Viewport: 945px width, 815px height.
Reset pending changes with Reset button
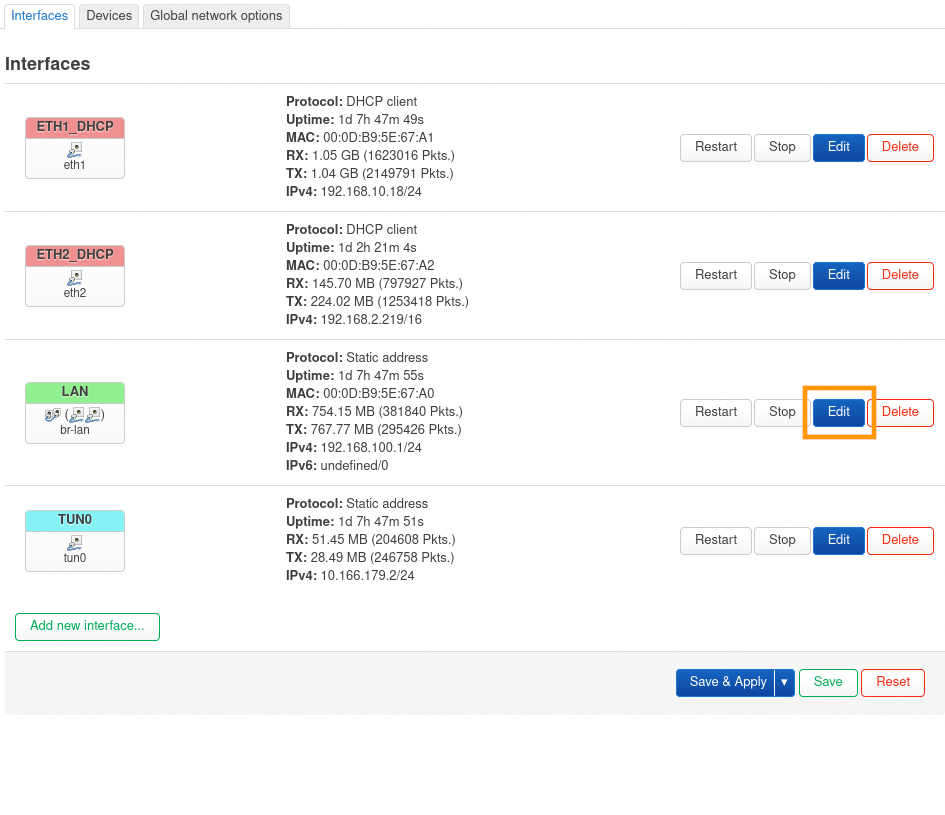893,683
